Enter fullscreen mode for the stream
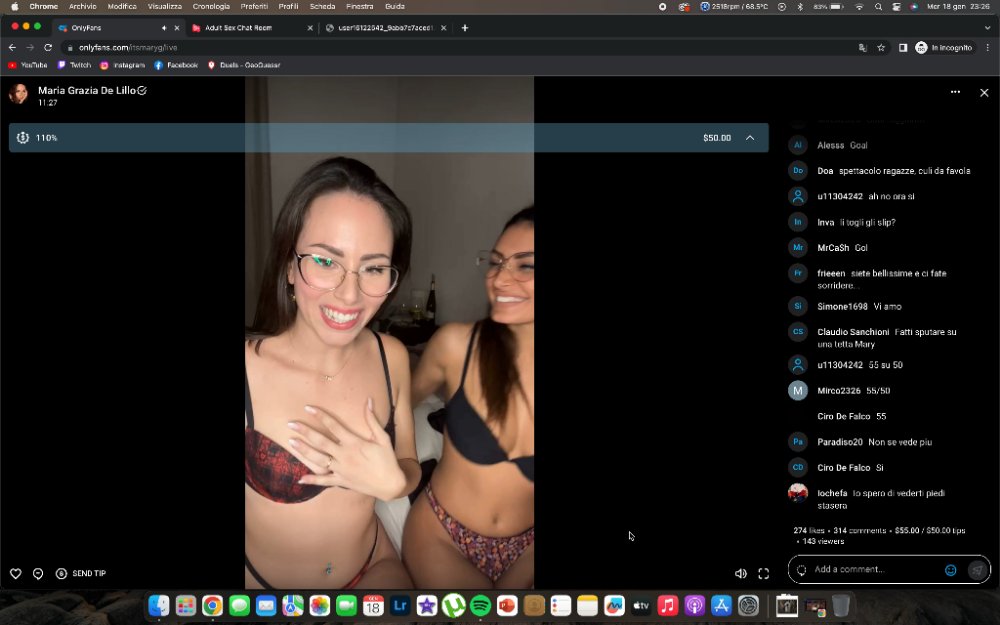Screen dimensions: 1000x625 (763, 573)
